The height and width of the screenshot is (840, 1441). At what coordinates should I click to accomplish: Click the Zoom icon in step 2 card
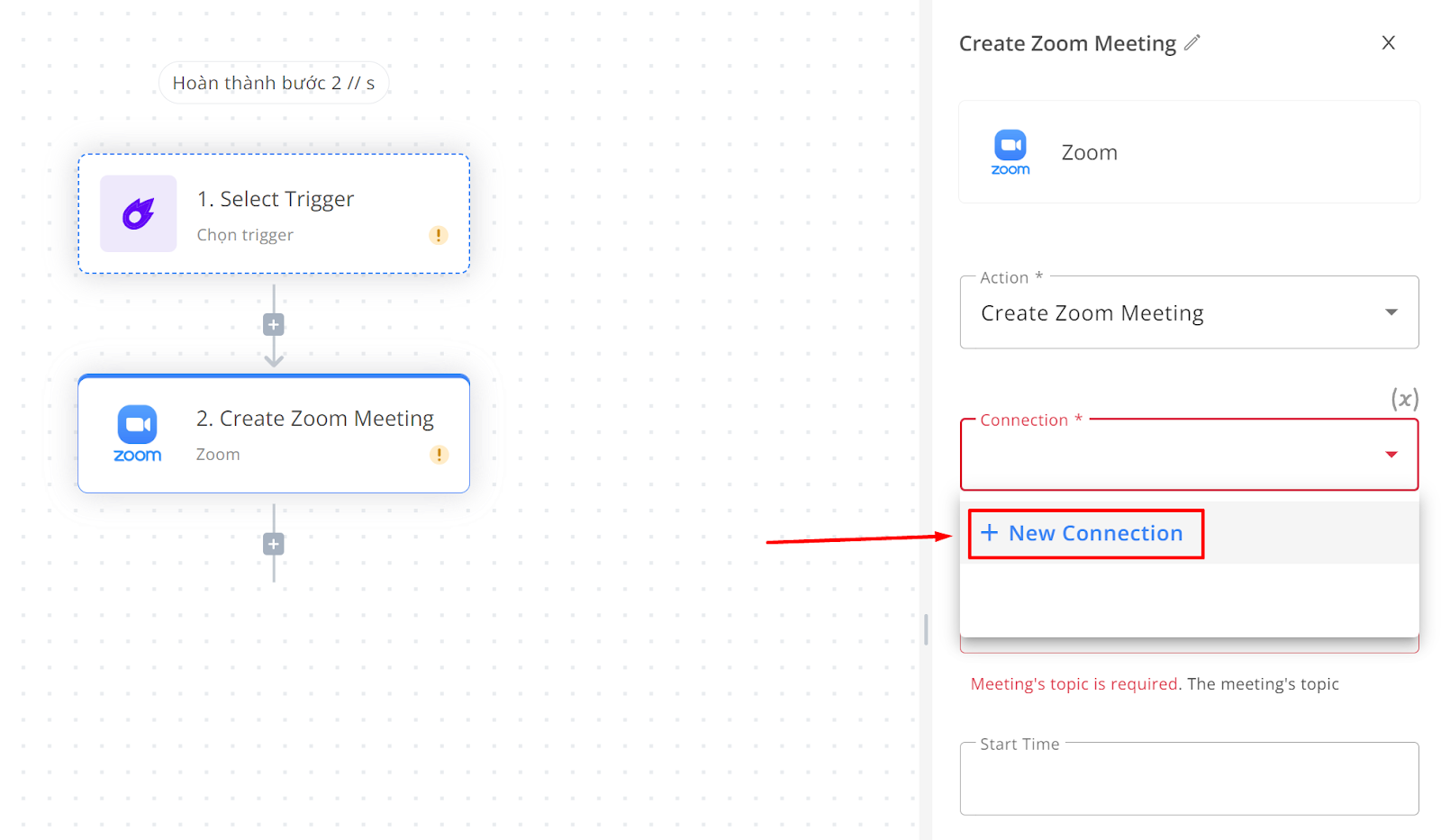138,434
